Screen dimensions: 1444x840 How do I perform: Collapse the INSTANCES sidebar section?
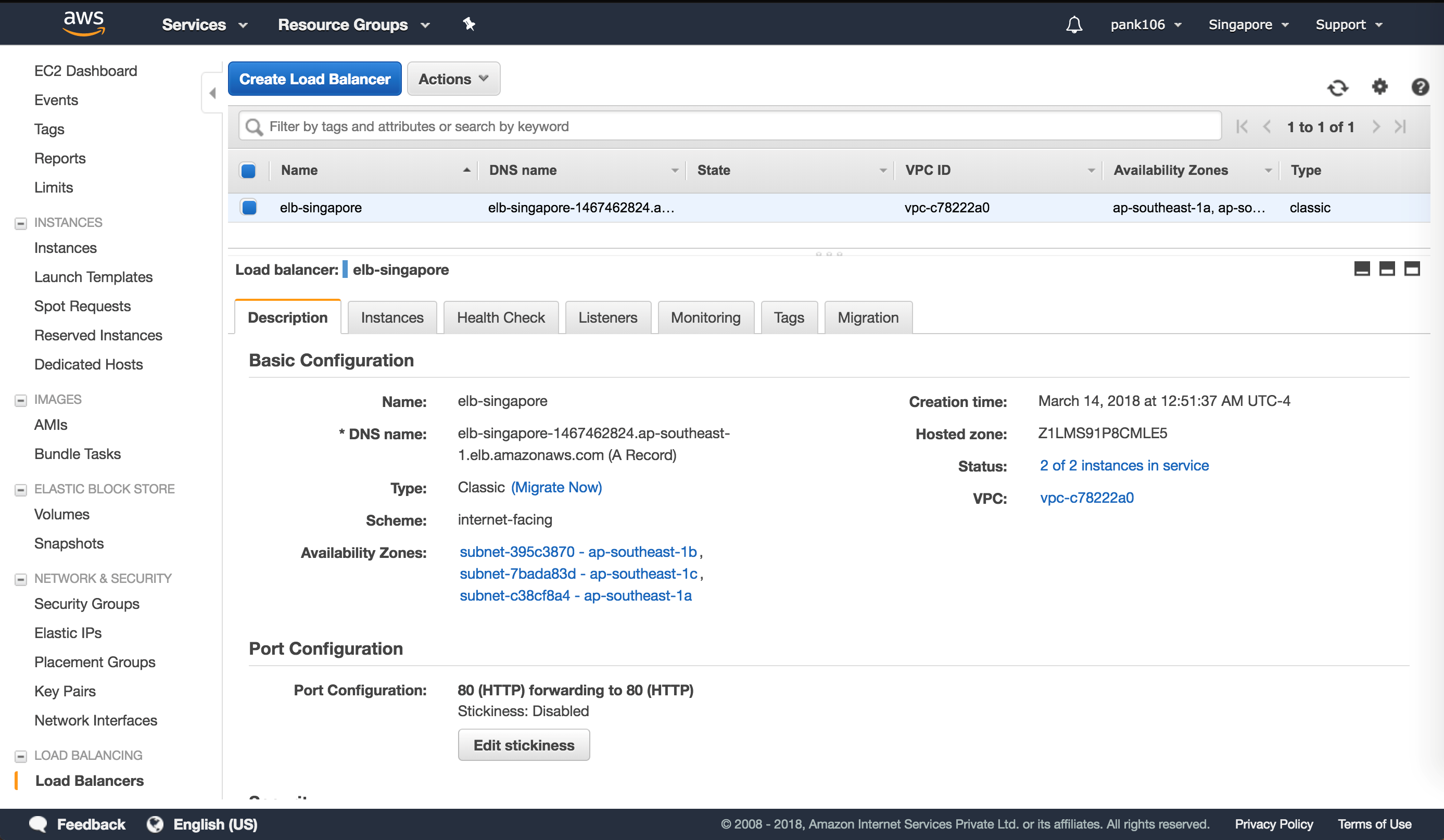pos(21,223)
